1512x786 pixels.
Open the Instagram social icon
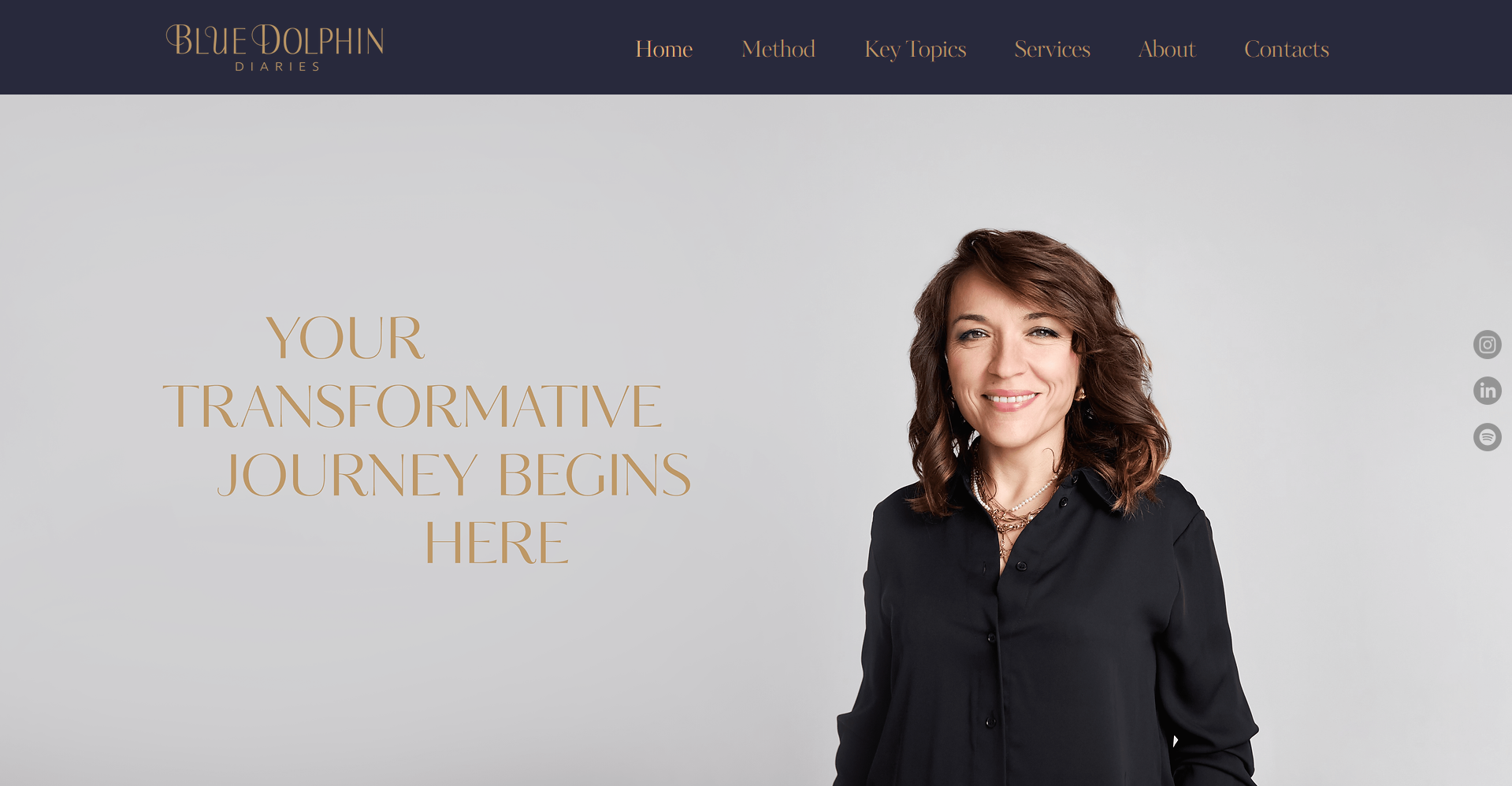1487,344
